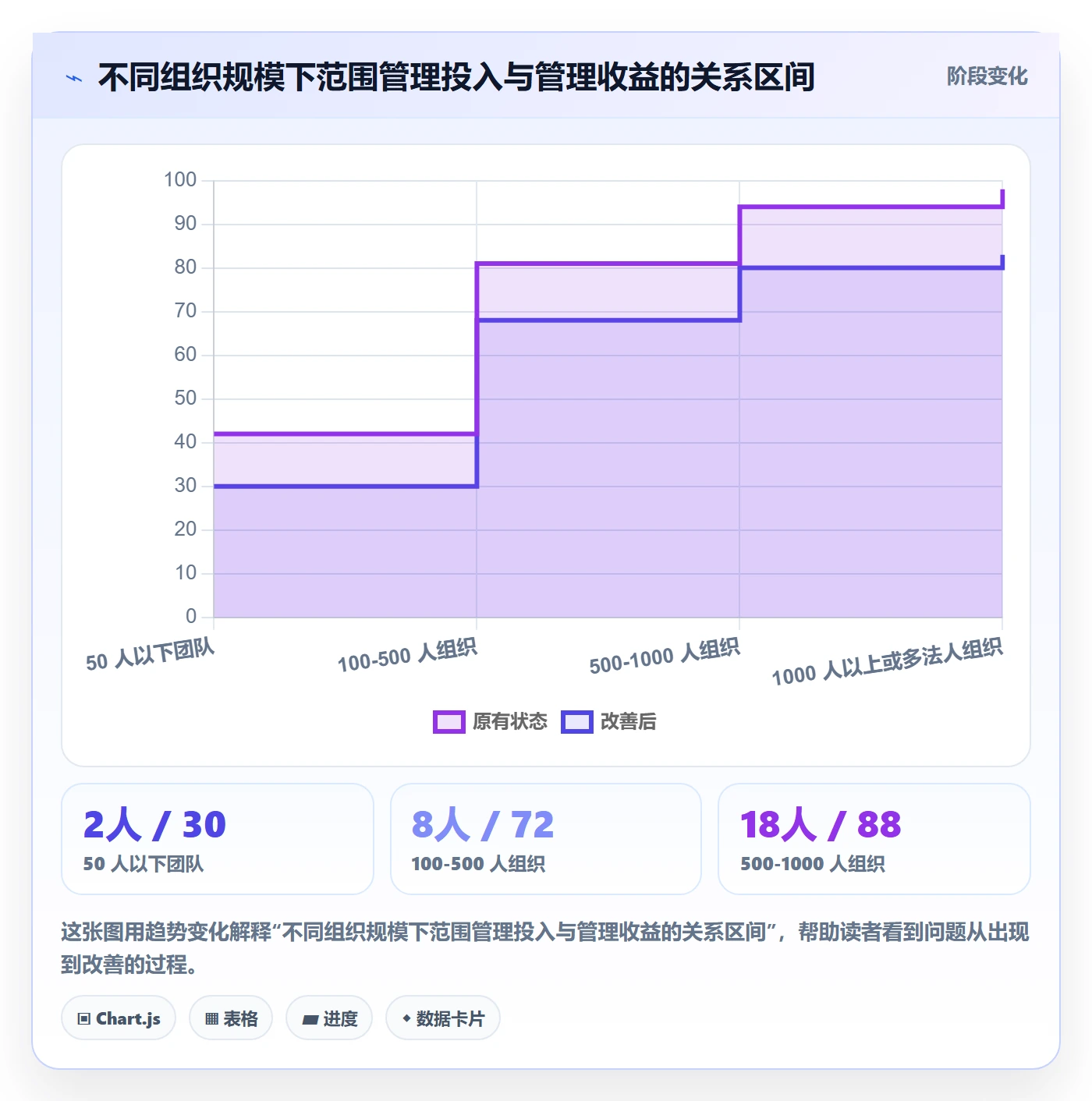
Task: Open the 18人 / 88 data card
Action: click(x=874, y=839)
